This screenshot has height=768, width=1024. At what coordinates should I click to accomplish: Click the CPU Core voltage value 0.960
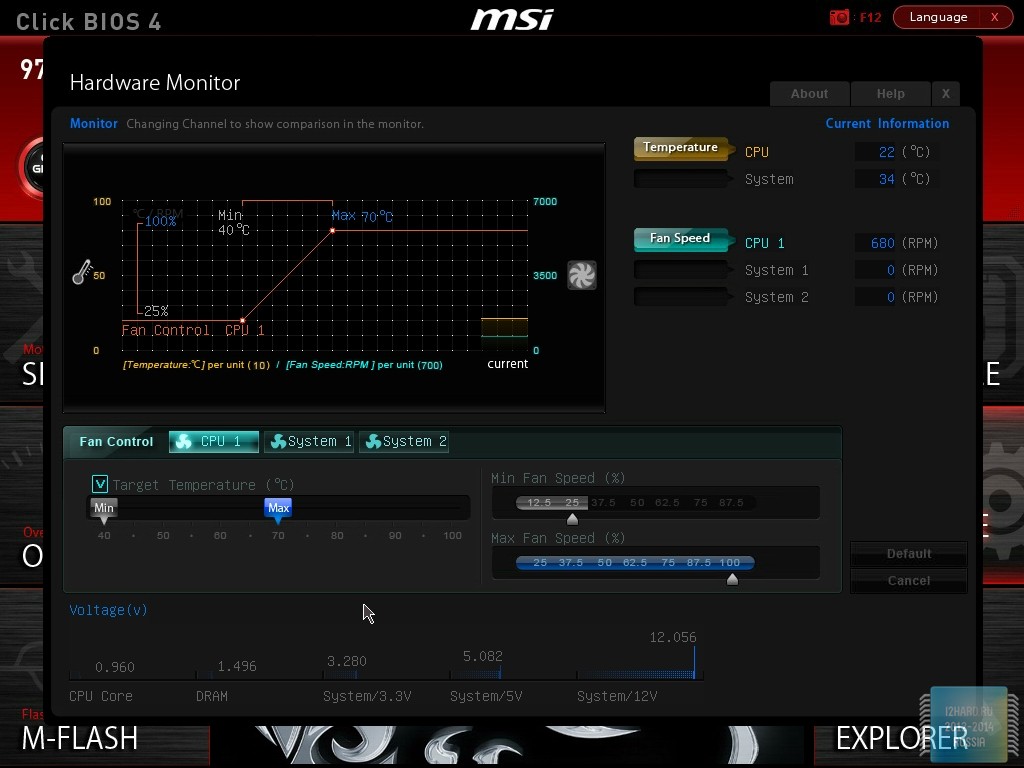115,667
